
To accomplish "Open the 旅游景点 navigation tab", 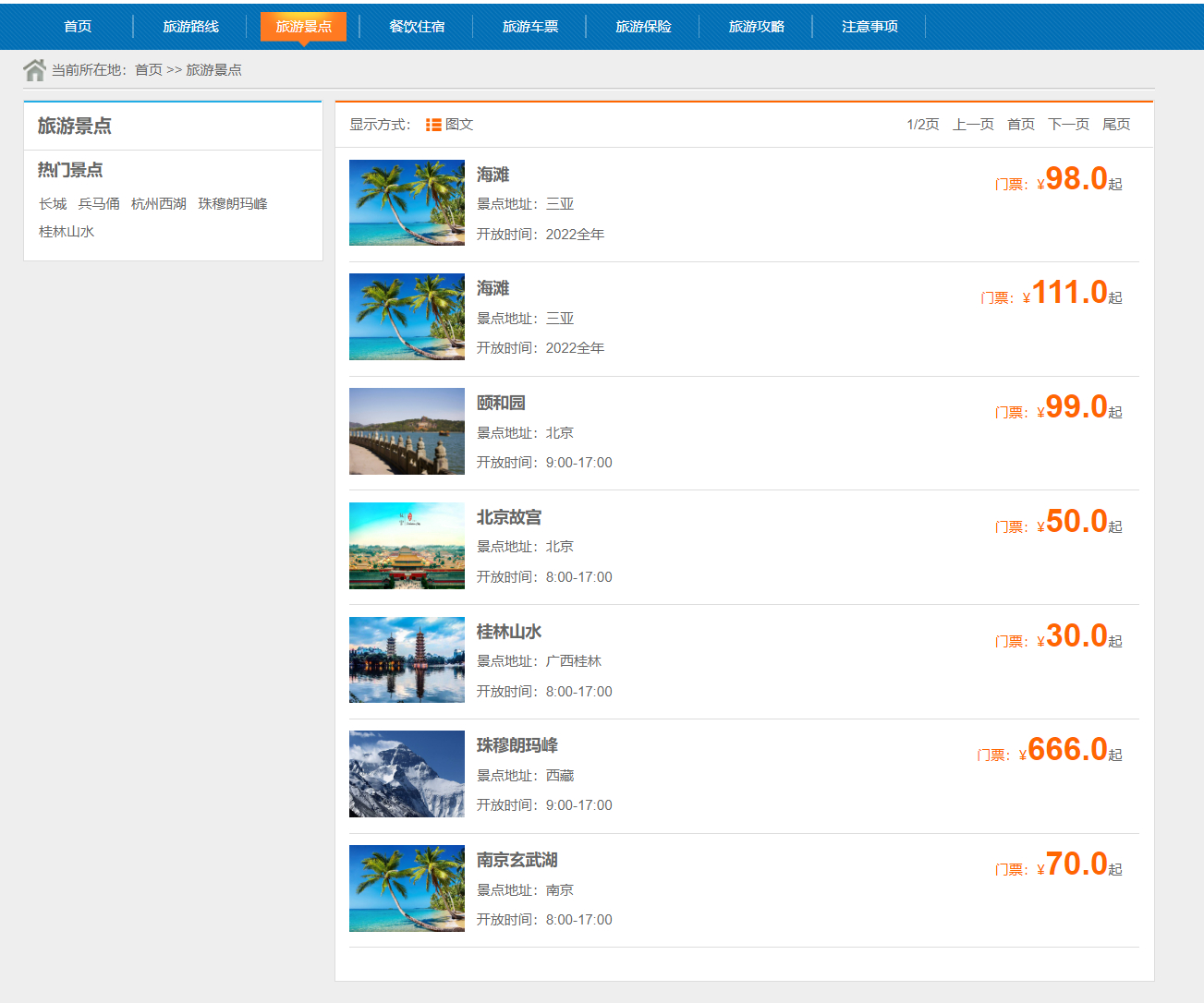I will click(x=303, y=27).
